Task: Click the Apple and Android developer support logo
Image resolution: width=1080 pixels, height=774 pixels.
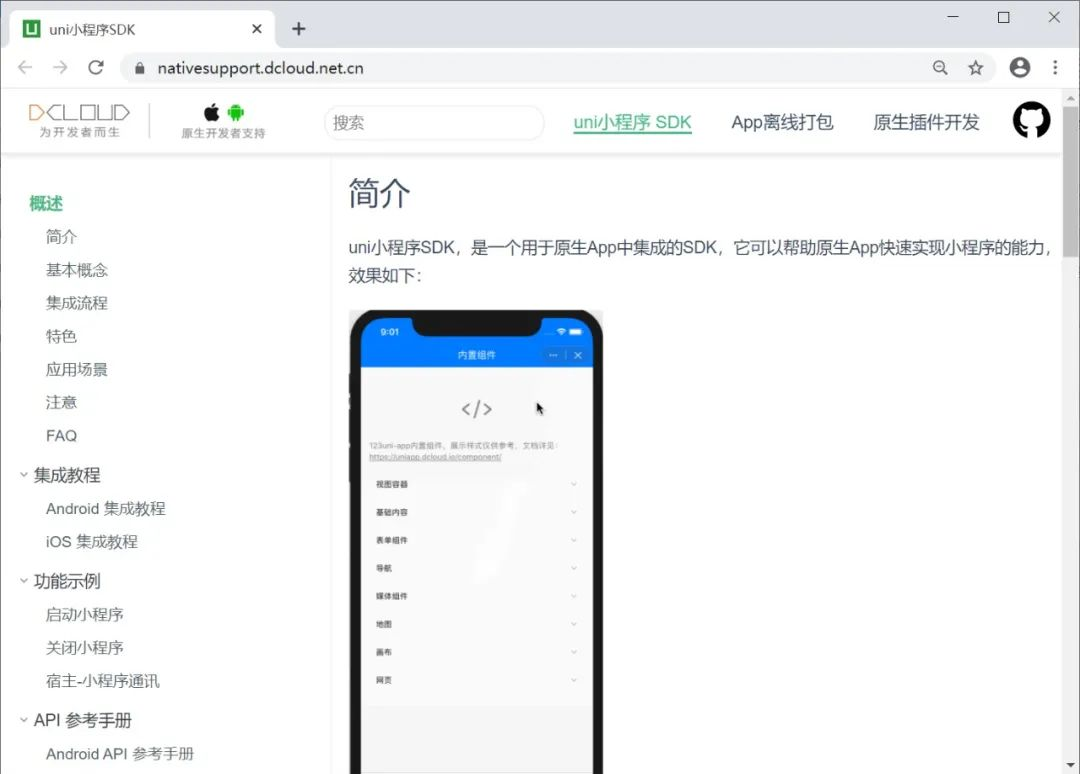Action: (x=223, y=121)
